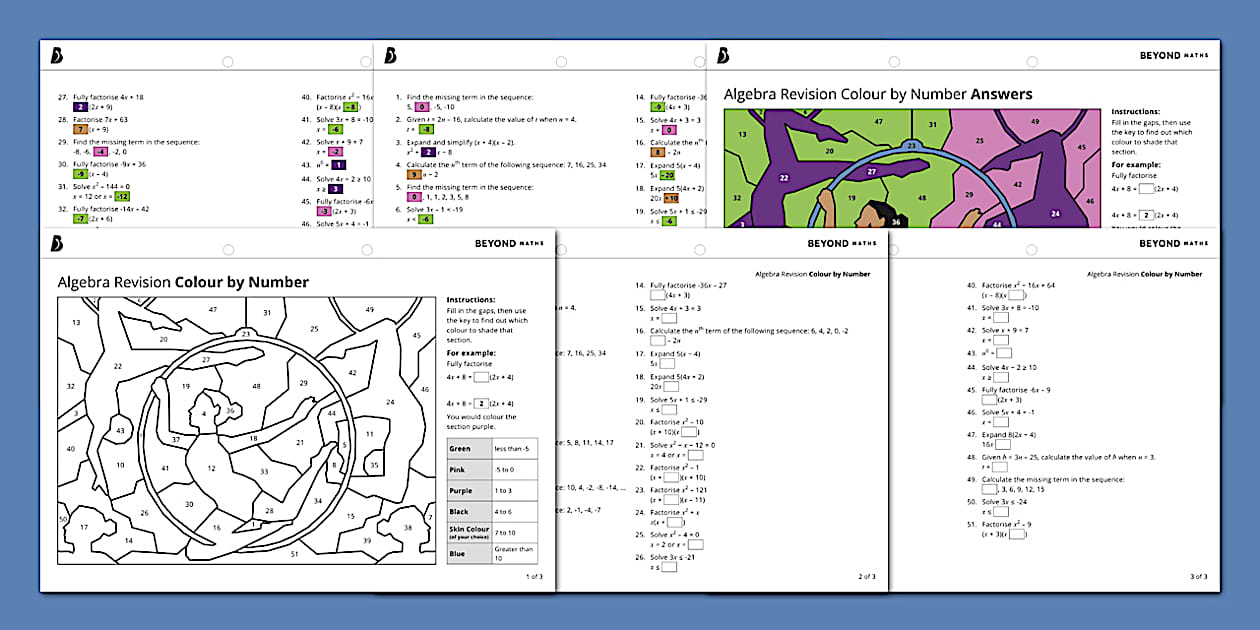
Task: Click the Green row in the colour key
Action: click(x=492, y=449)
